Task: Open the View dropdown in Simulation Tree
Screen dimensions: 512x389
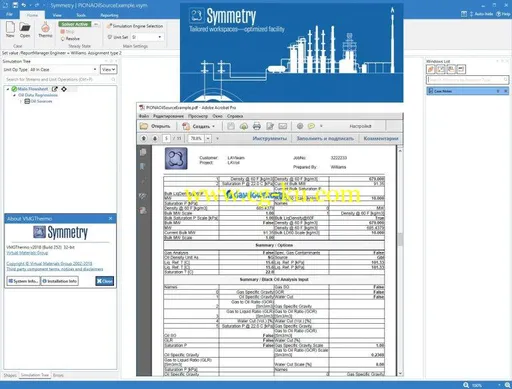Action: click(x=109, y=69)
